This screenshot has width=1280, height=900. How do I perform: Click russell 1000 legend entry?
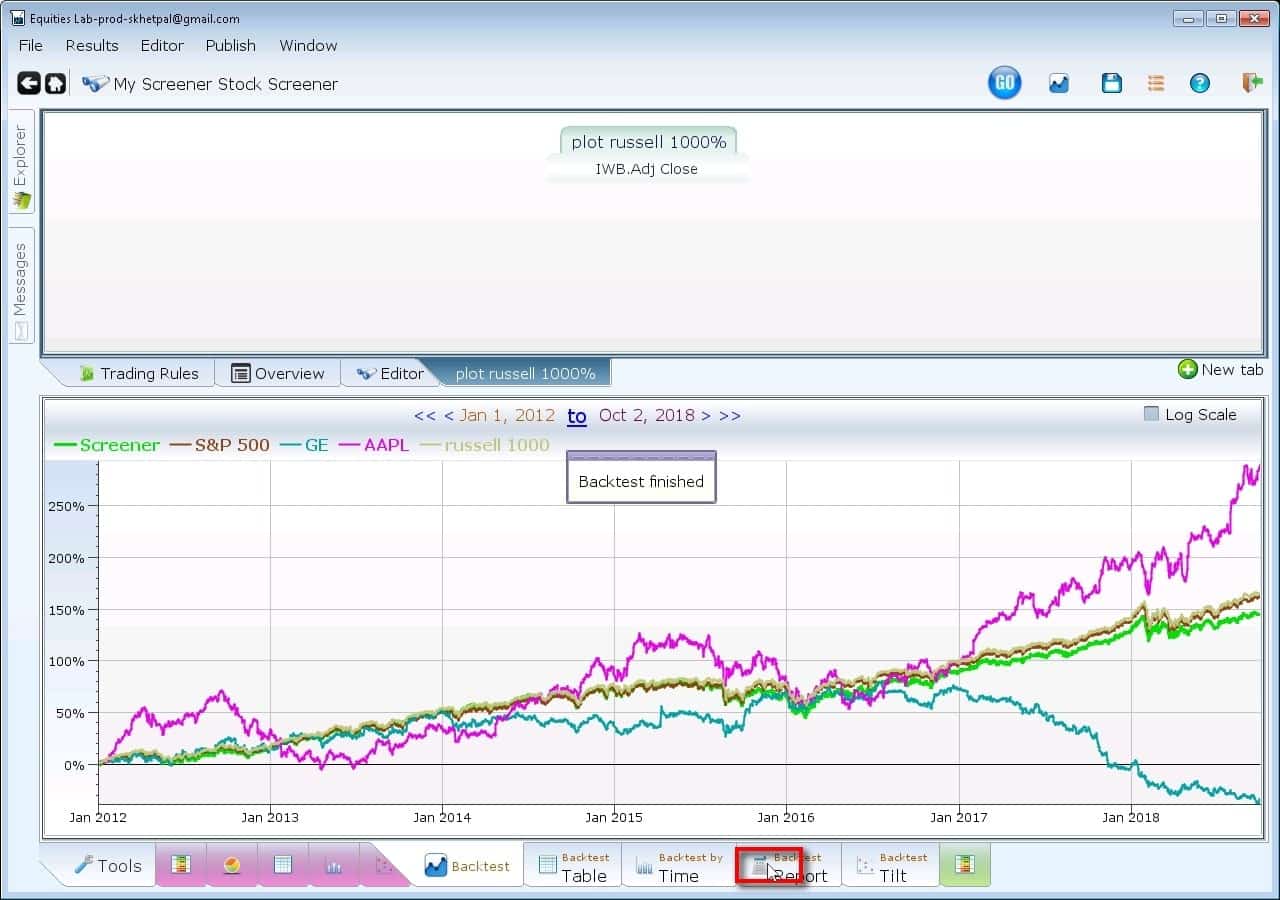(484, 445)
